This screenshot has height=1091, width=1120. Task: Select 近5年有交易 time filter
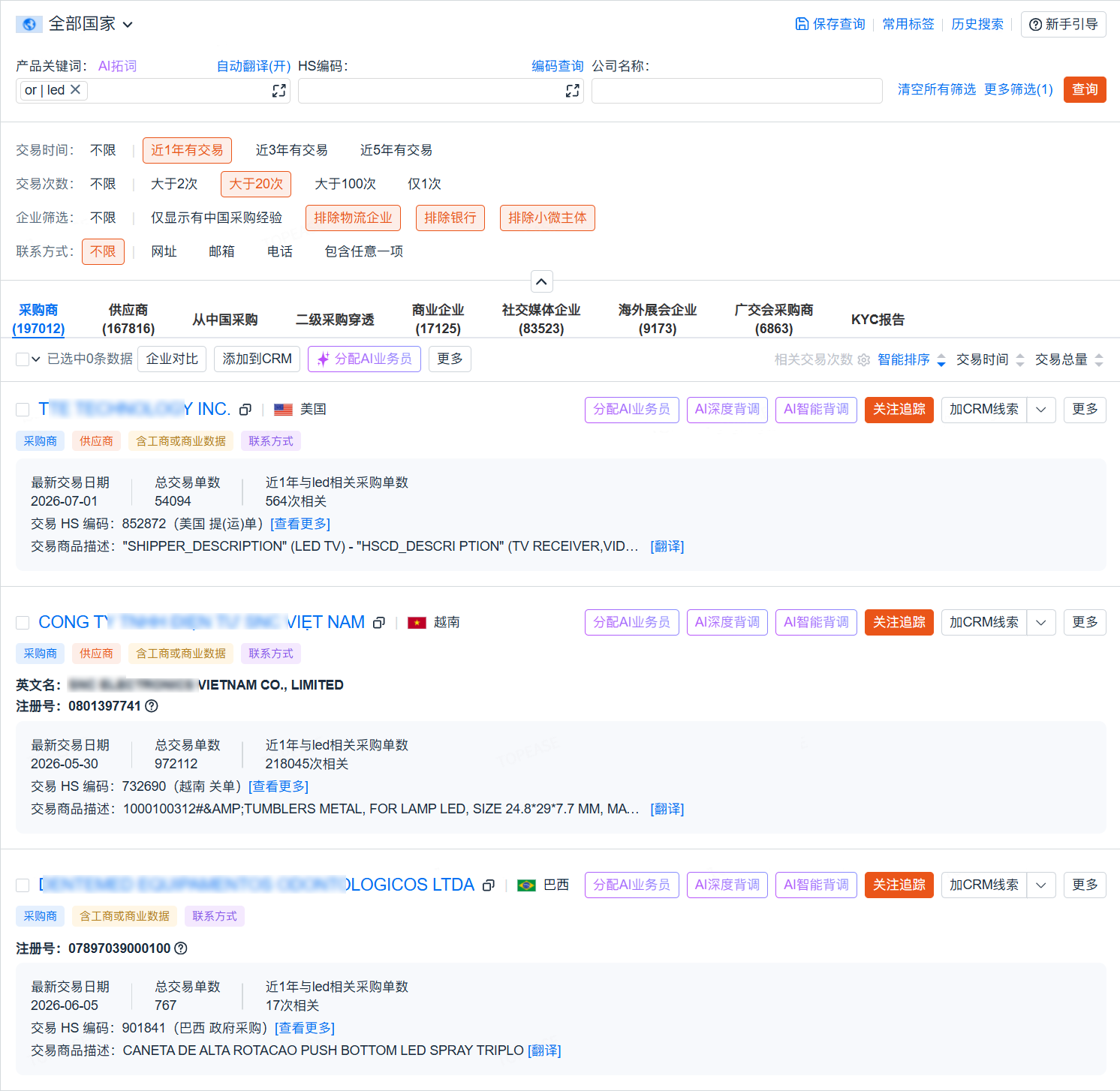[396, 150]
